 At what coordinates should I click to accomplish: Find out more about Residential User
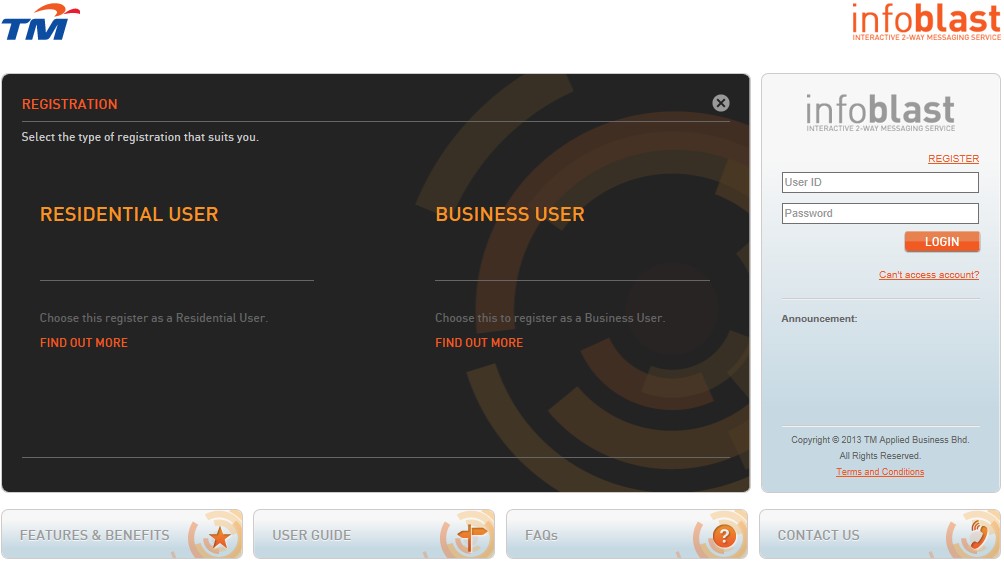[x=84, y=342]
